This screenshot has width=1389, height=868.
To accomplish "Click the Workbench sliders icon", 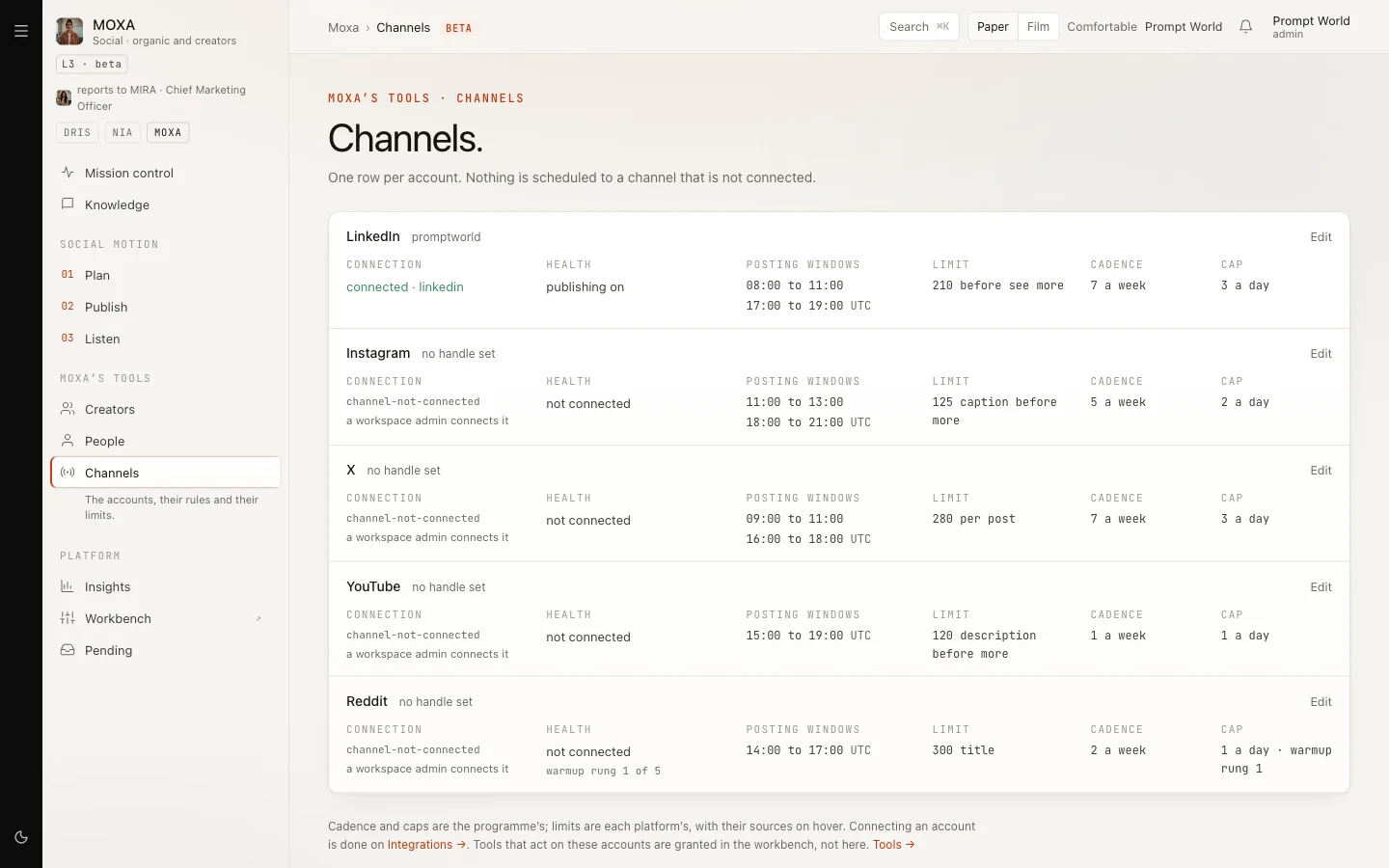I will coord(68,618).
